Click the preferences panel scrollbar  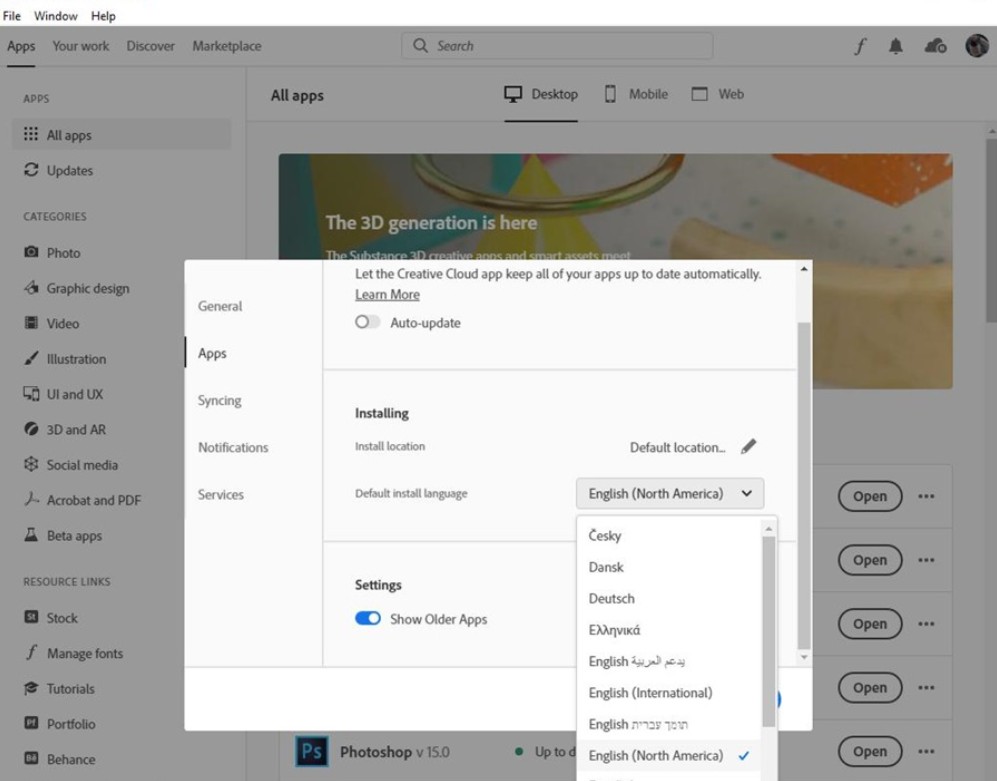click(x=804, y=486)
